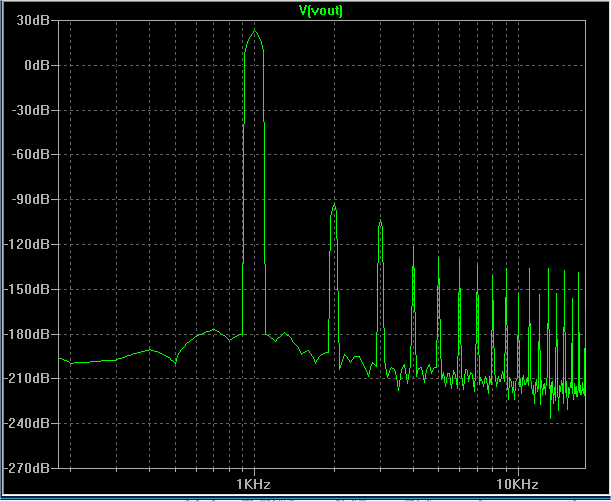Click the -120dB axis label
This screenshot has height=501, width=611.
tap(26, 244)
